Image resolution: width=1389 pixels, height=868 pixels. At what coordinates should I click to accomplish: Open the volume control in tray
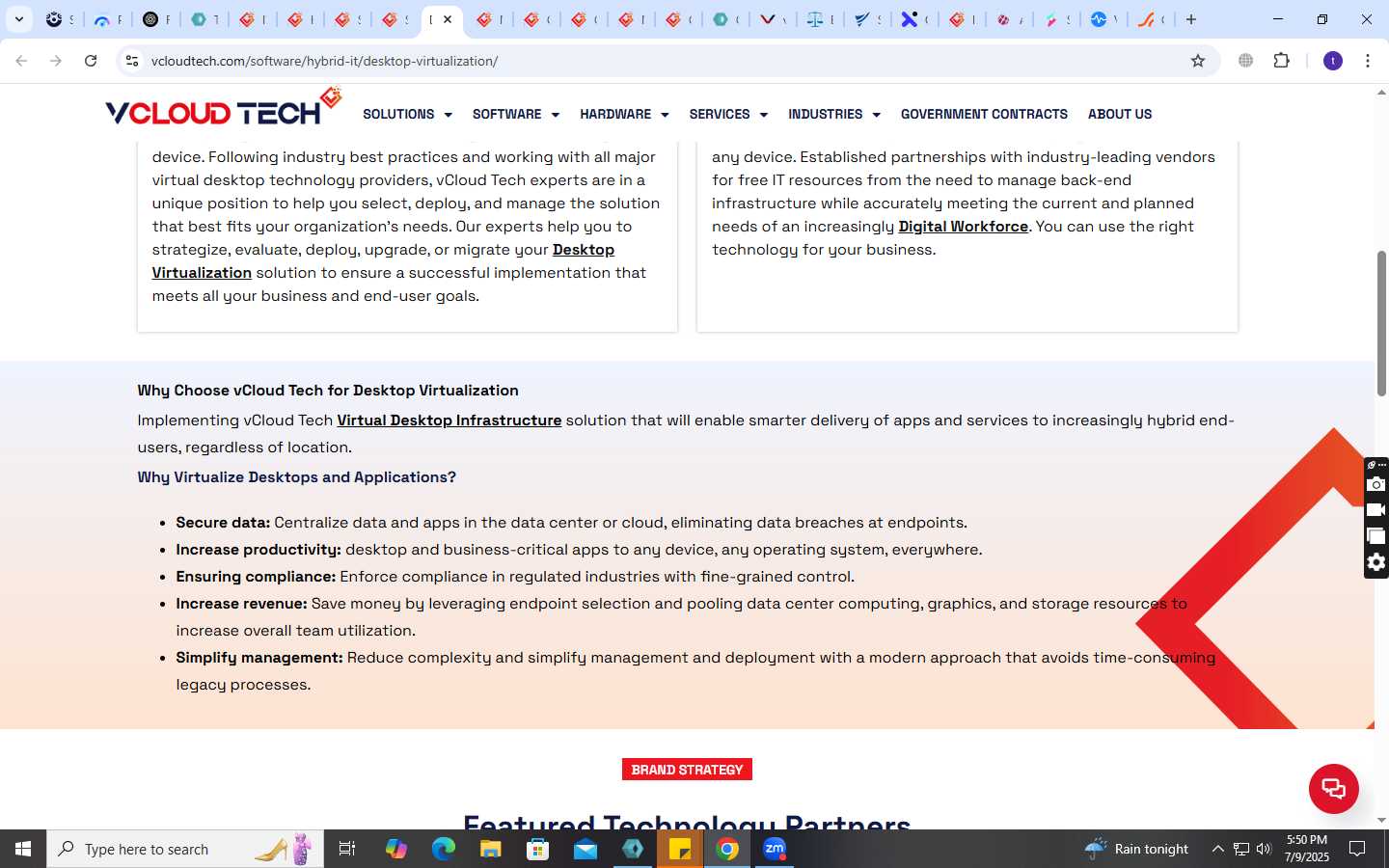point(1264,849)
